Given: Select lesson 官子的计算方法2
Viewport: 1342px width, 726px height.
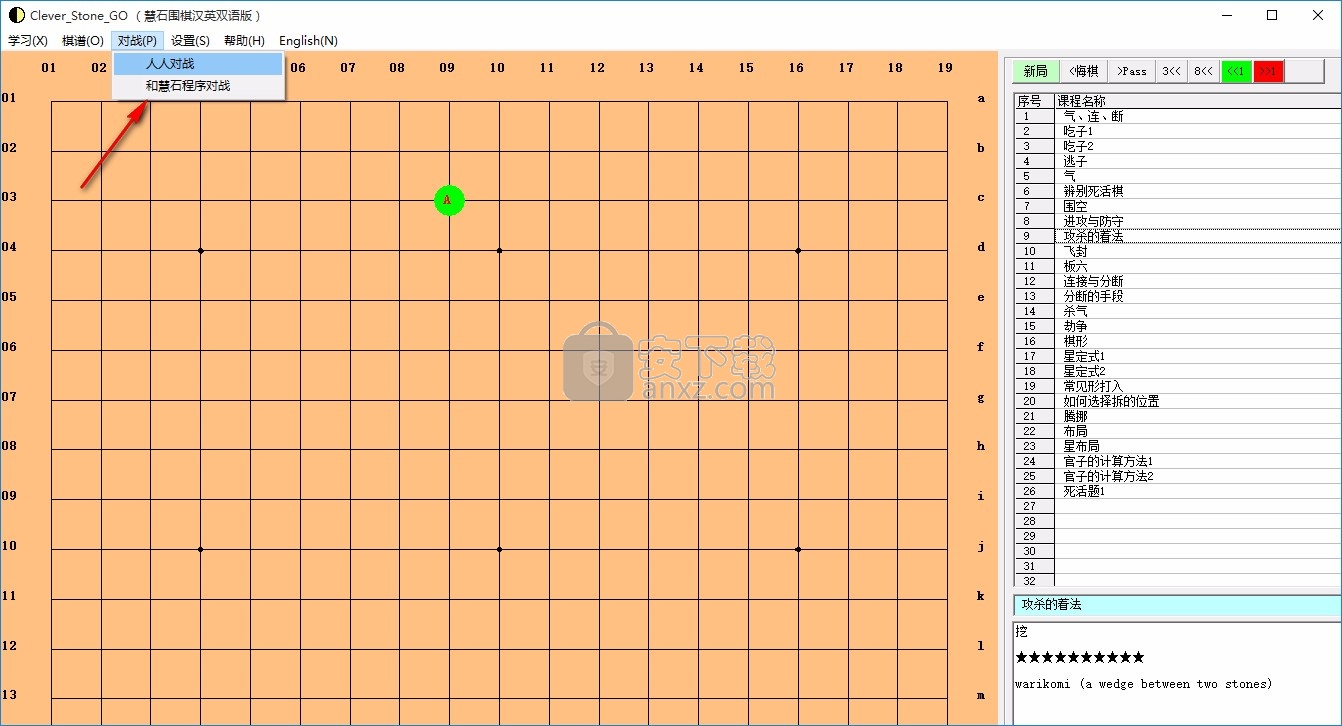Looking at the screenshot, I should [1197, 476].
